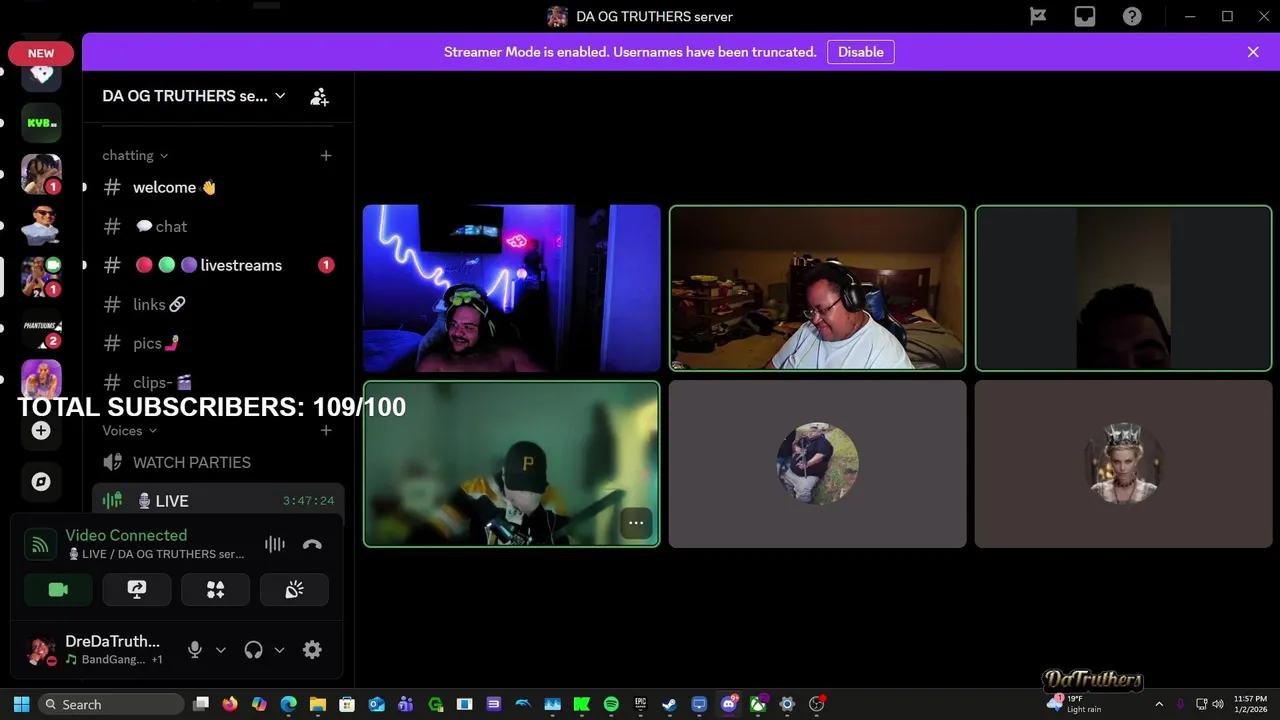Open the livestreams channel
The image size is (1280, 720).
[218, 266]
